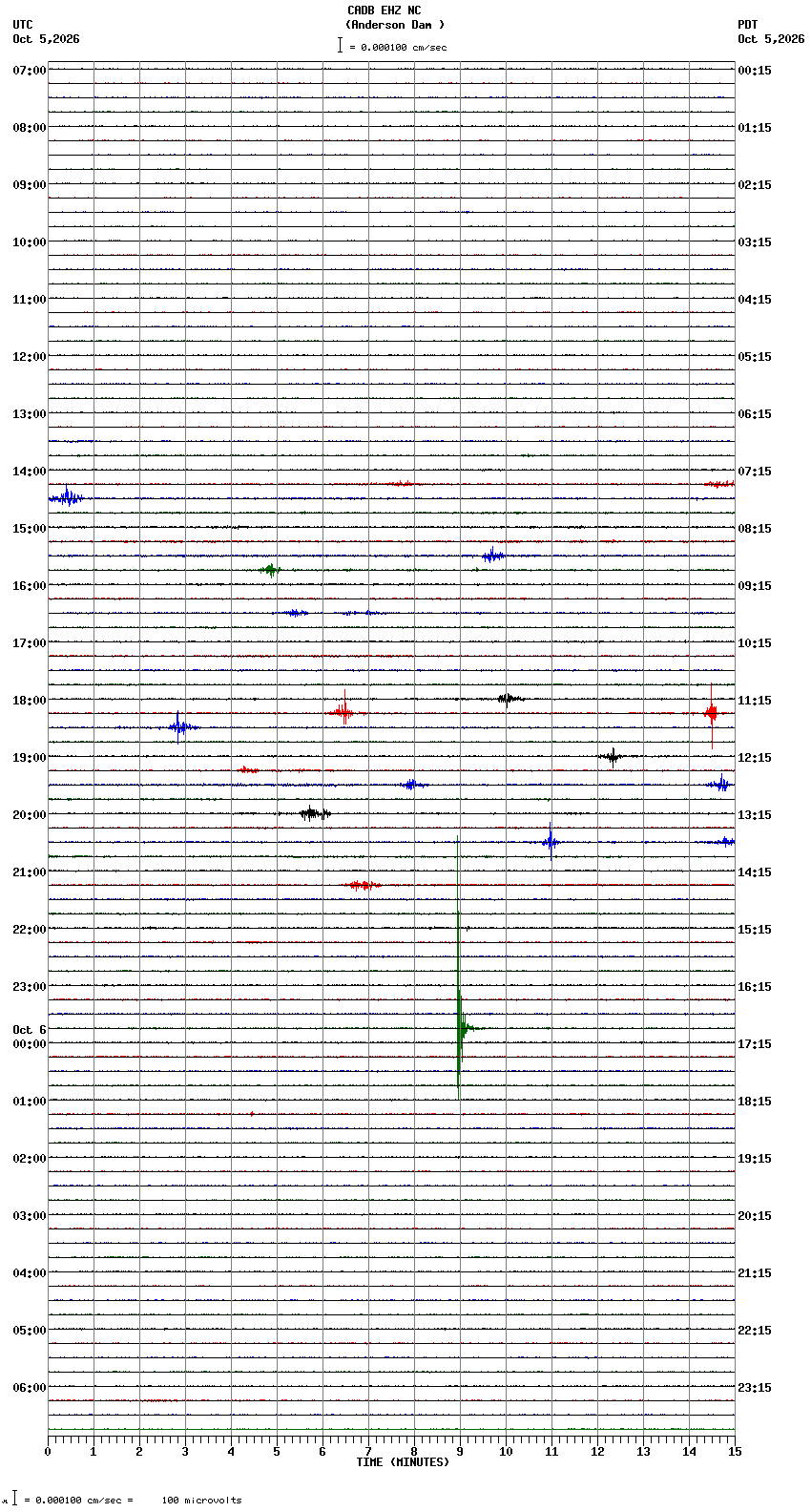Viewport: 811px width, 1512px height.
Task: Click the 12:15 PDT time label
Action: click(x=755, y=758)
